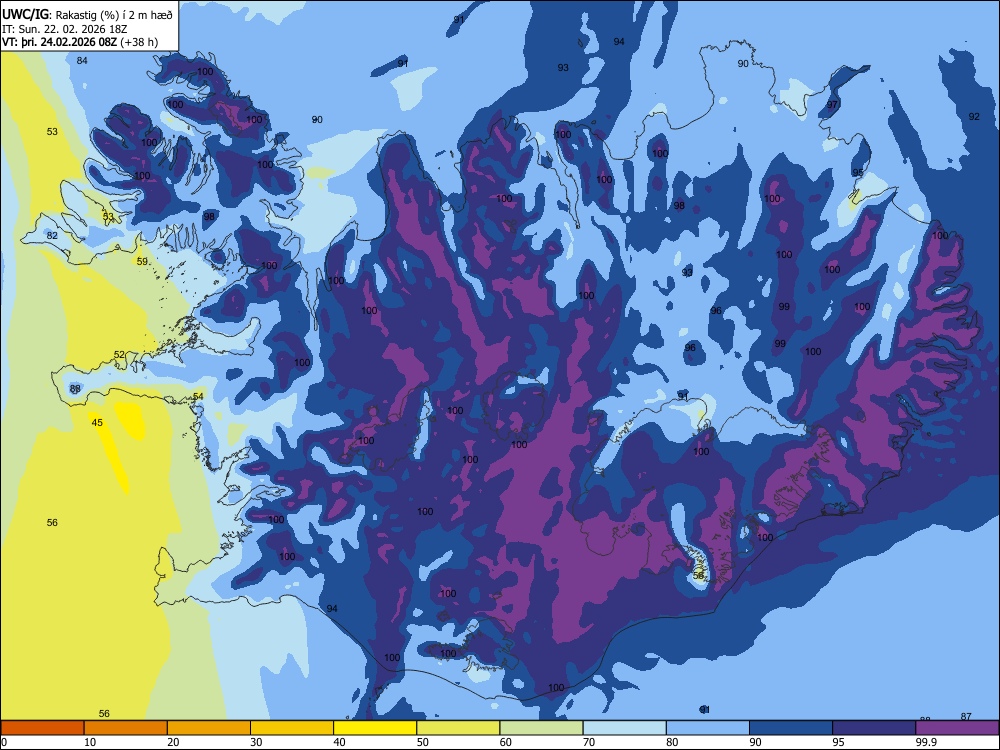This screenshot has width=1000, height=750.
Task: Select the 30–40 amber legend swatch
Action: (x=292, y=728)
